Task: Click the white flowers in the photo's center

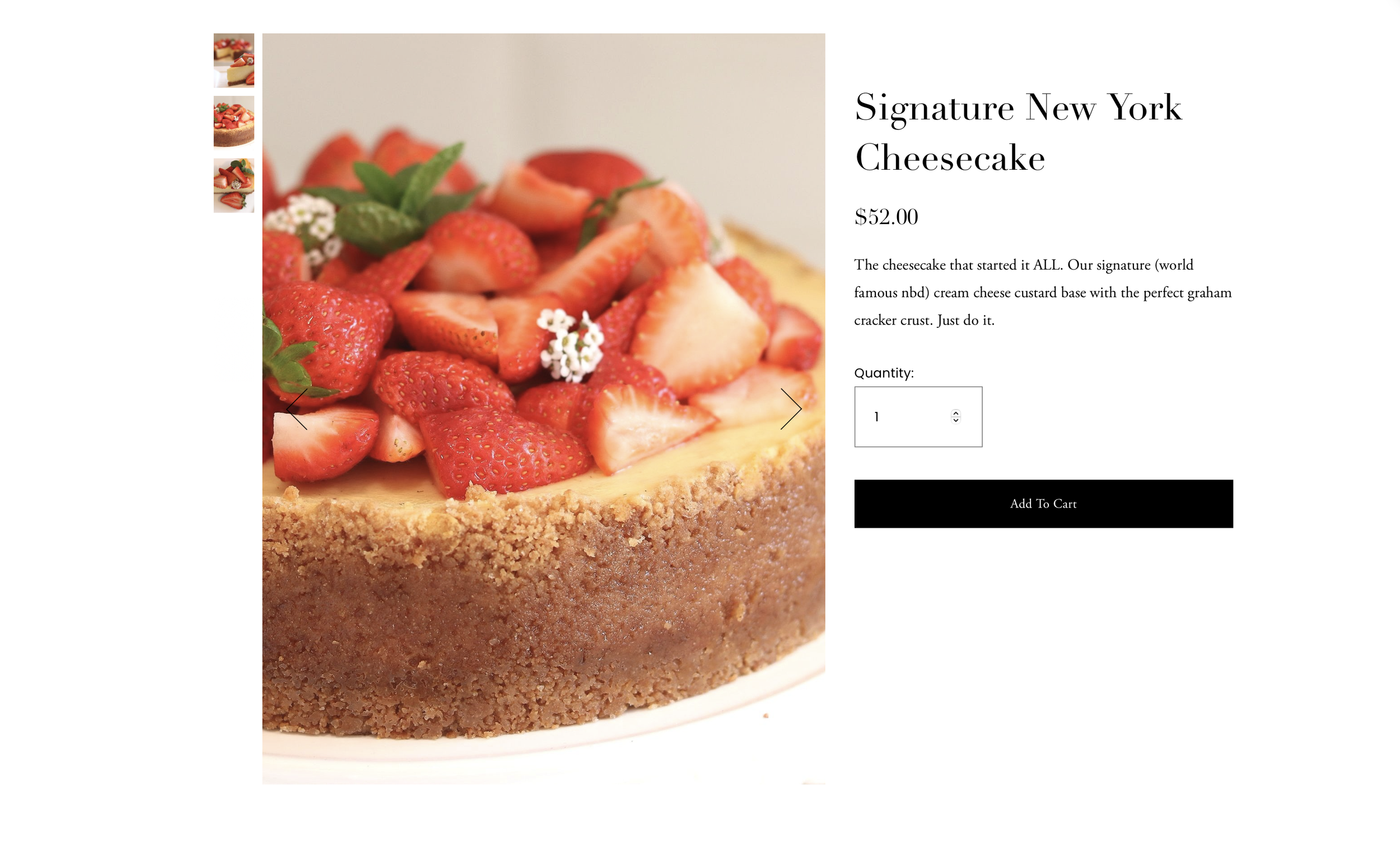Action: [571, 345]
